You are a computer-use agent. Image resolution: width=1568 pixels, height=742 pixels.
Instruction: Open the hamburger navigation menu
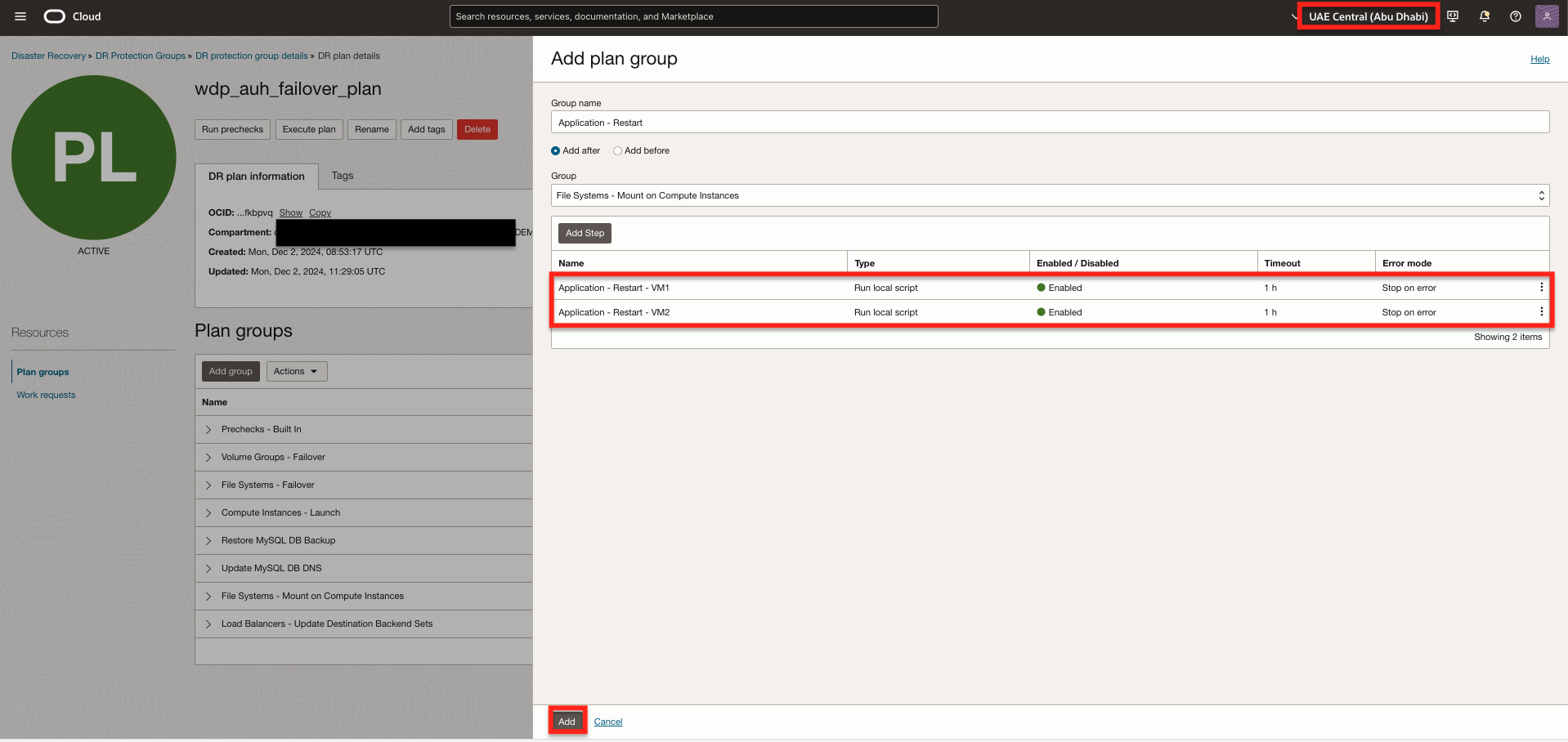(x=20, y=16)
